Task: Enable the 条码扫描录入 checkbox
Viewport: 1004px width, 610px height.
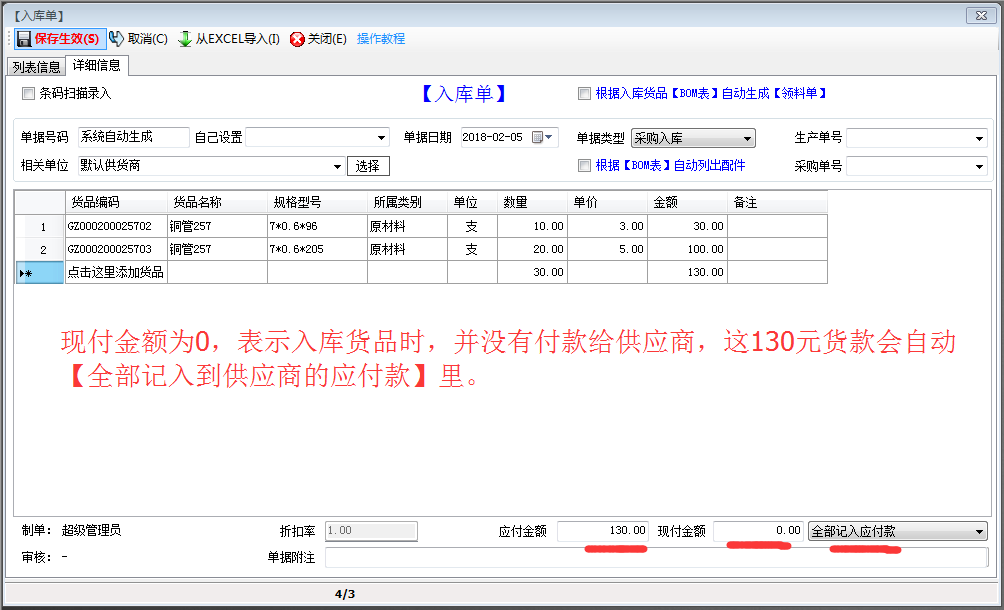Action: click(x=28, y=93)
